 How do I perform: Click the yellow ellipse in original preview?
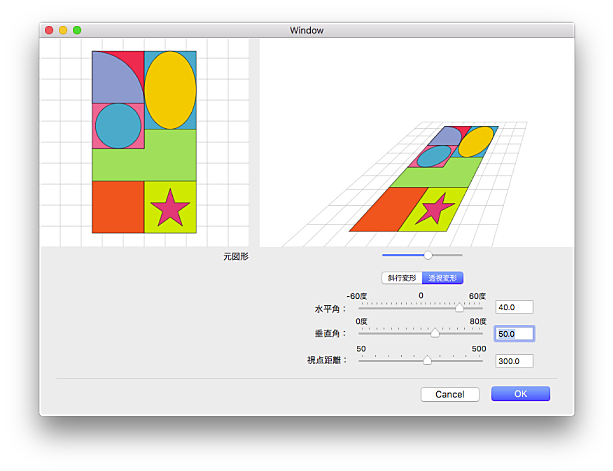click(171, 90)
